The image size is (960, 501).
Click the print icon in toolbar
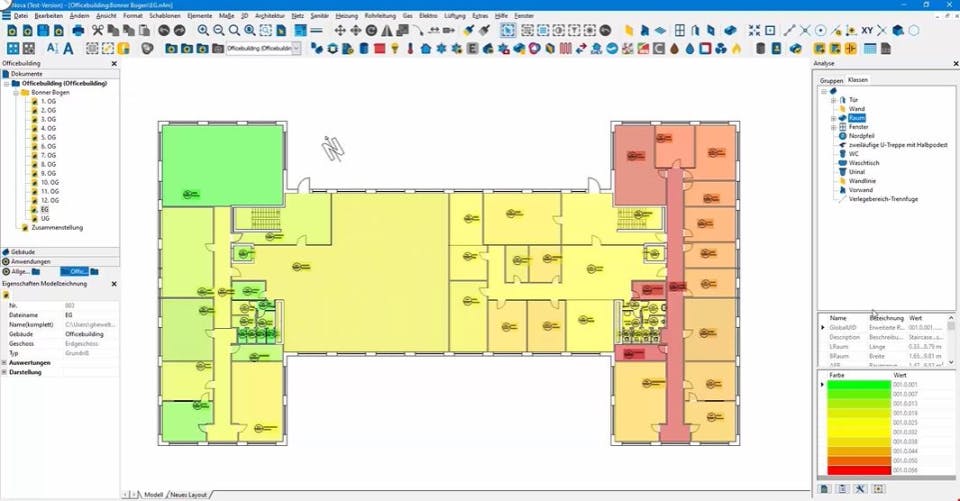tap(78, 30)
